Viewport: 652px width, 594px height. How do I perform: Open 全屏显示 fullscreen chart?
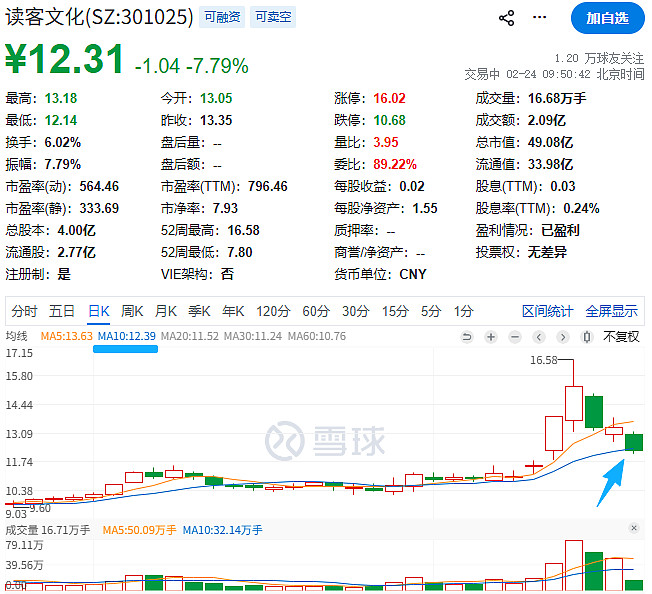click(611, 311)
